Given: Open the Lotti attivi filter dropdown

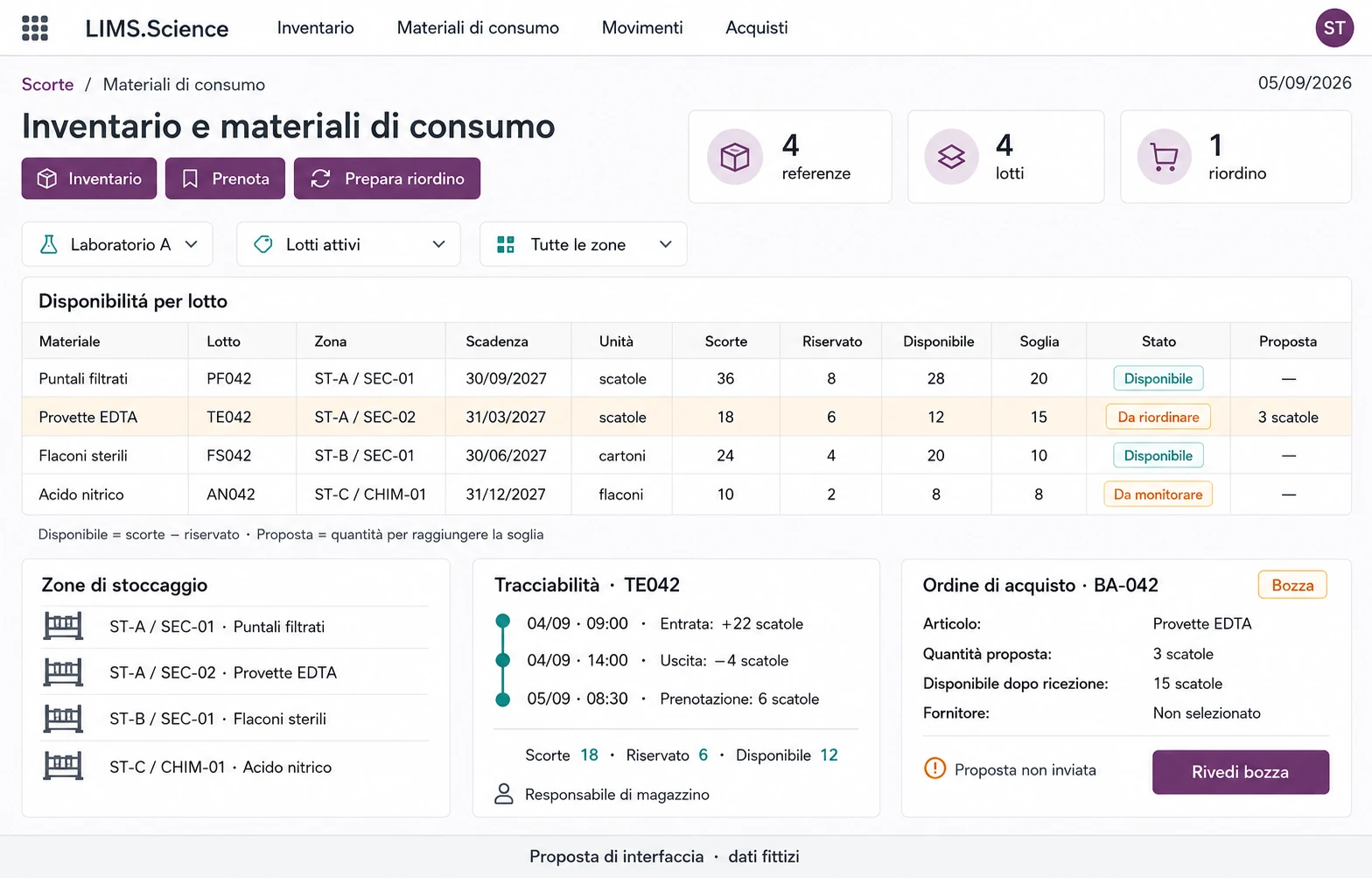Looking at the screenshot, I should tap(348, 244).
